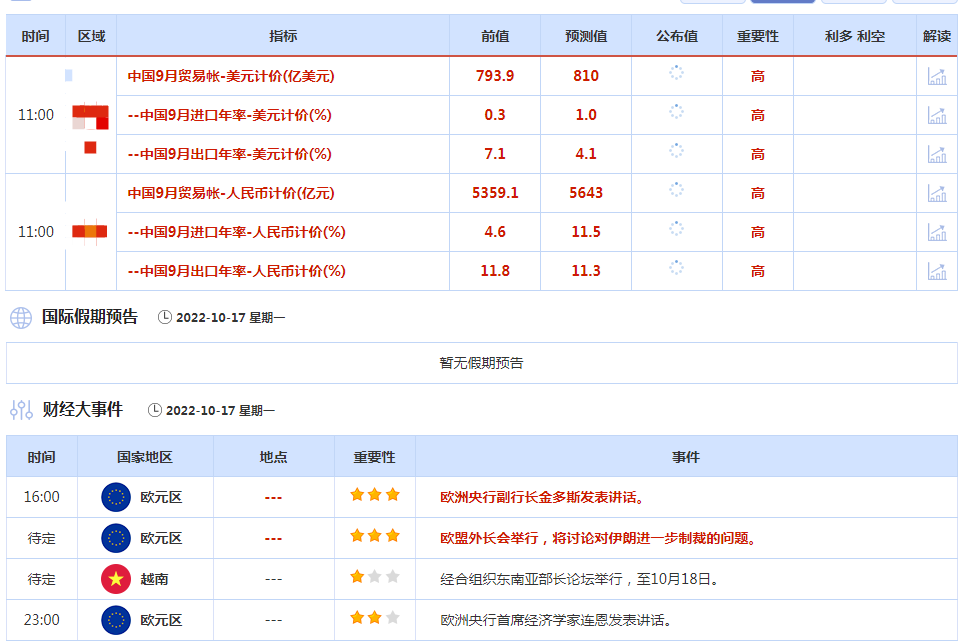Open the 欧盟外长会举行 Iran sanctions event
This screenshot has width=966, height=642.
coord(598,538)
